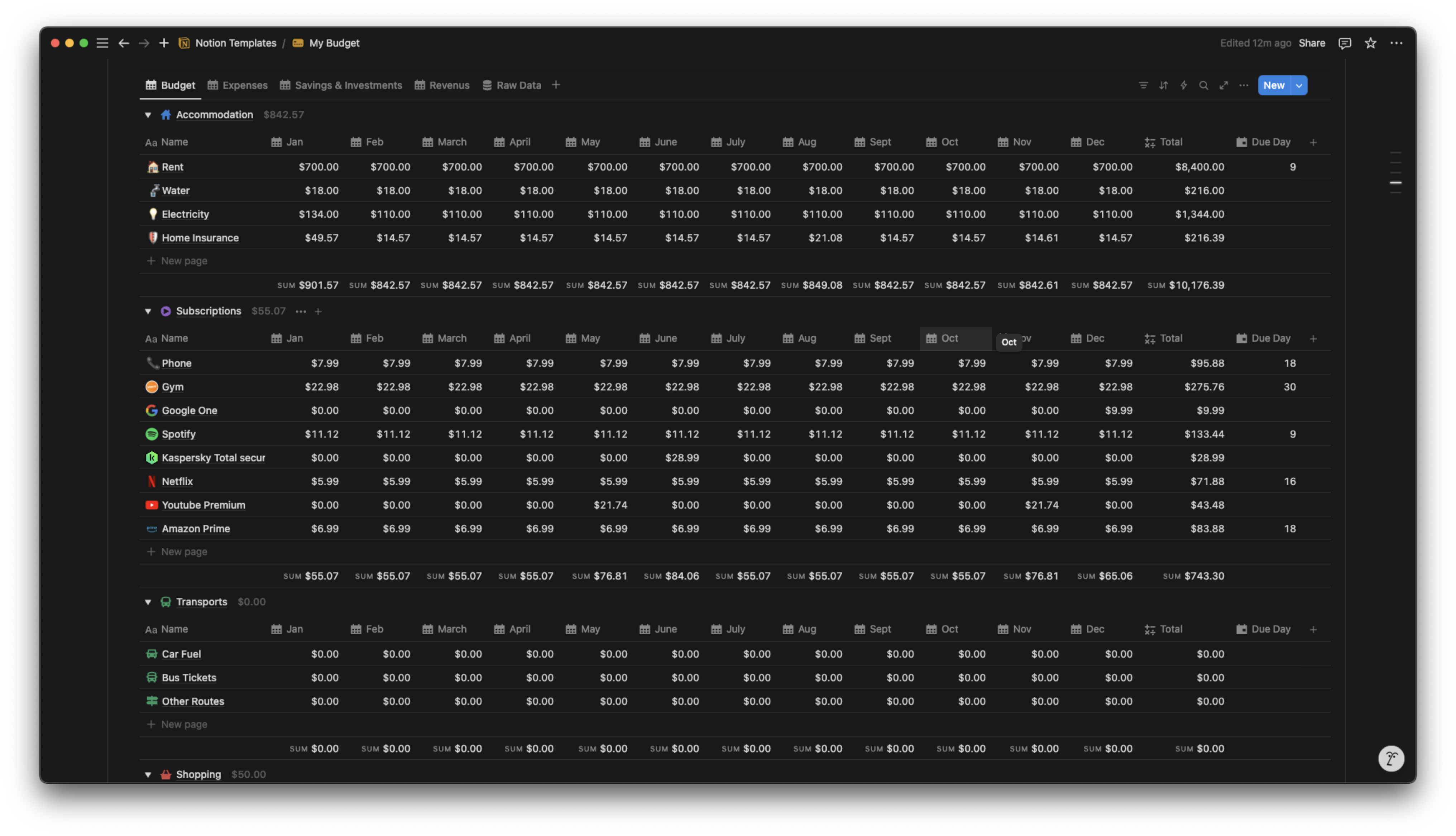
Task: Collapse the Accommodation group
Action: 148,115
